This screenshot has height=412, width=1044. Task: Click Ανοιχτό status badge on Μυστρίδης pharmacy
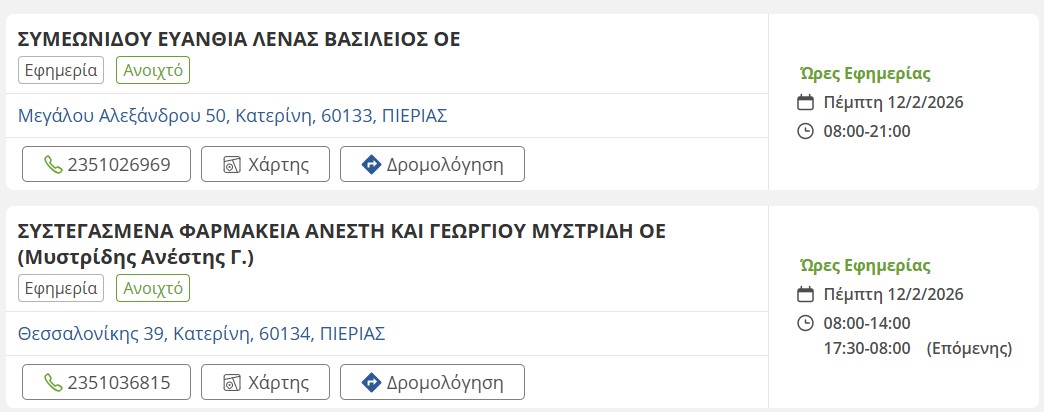[x=153, y=288]
